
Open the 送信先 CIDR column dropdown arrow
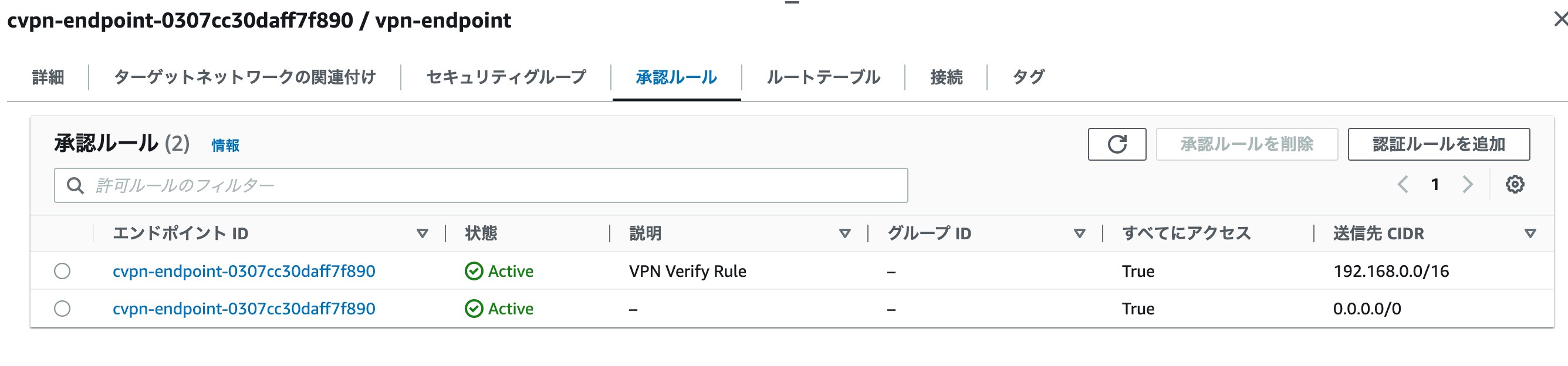(x=1532, y=233)
